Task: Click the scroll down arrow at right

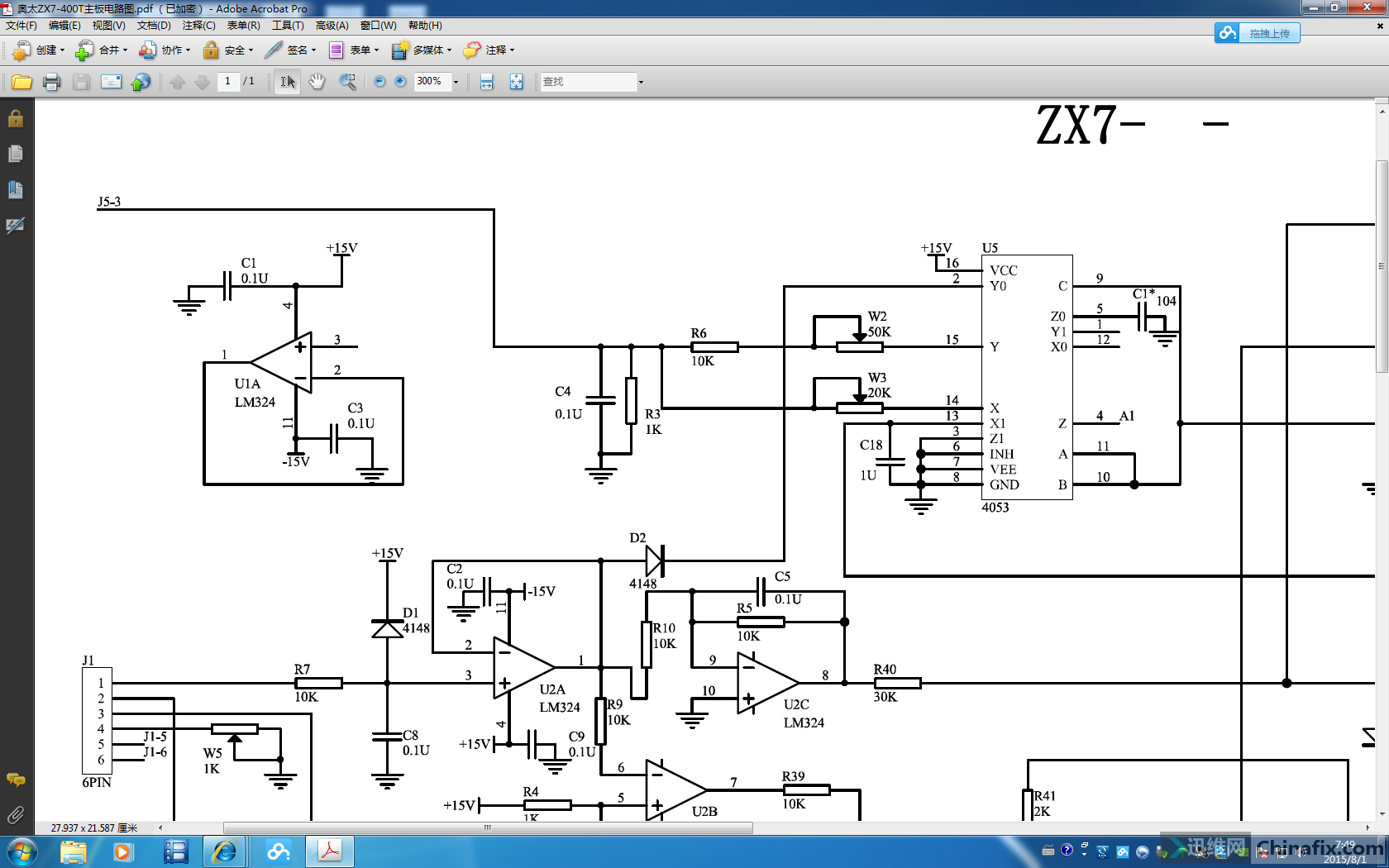Action: click(1382, 813)
